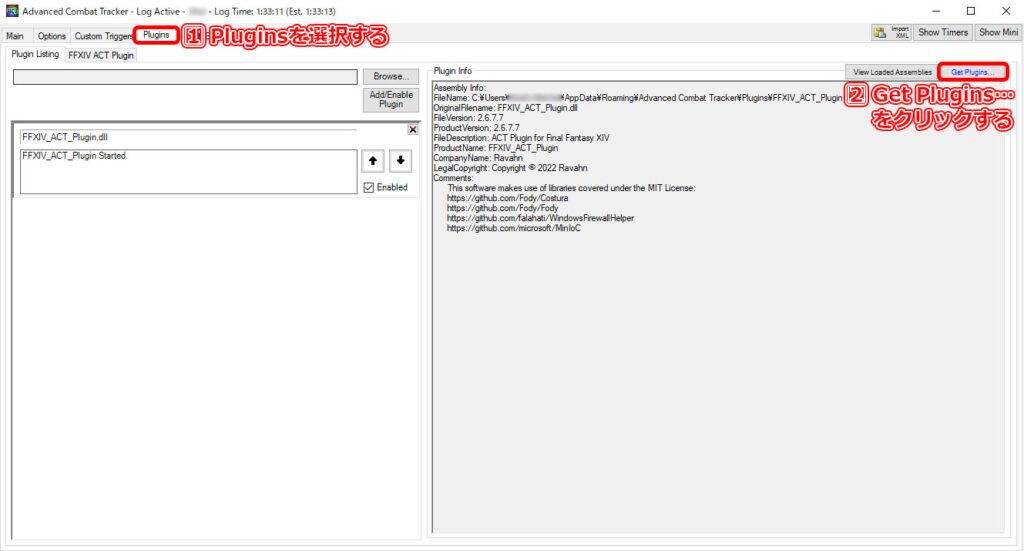Click the View Loaded Assemblies button

(x=892, y=72)
